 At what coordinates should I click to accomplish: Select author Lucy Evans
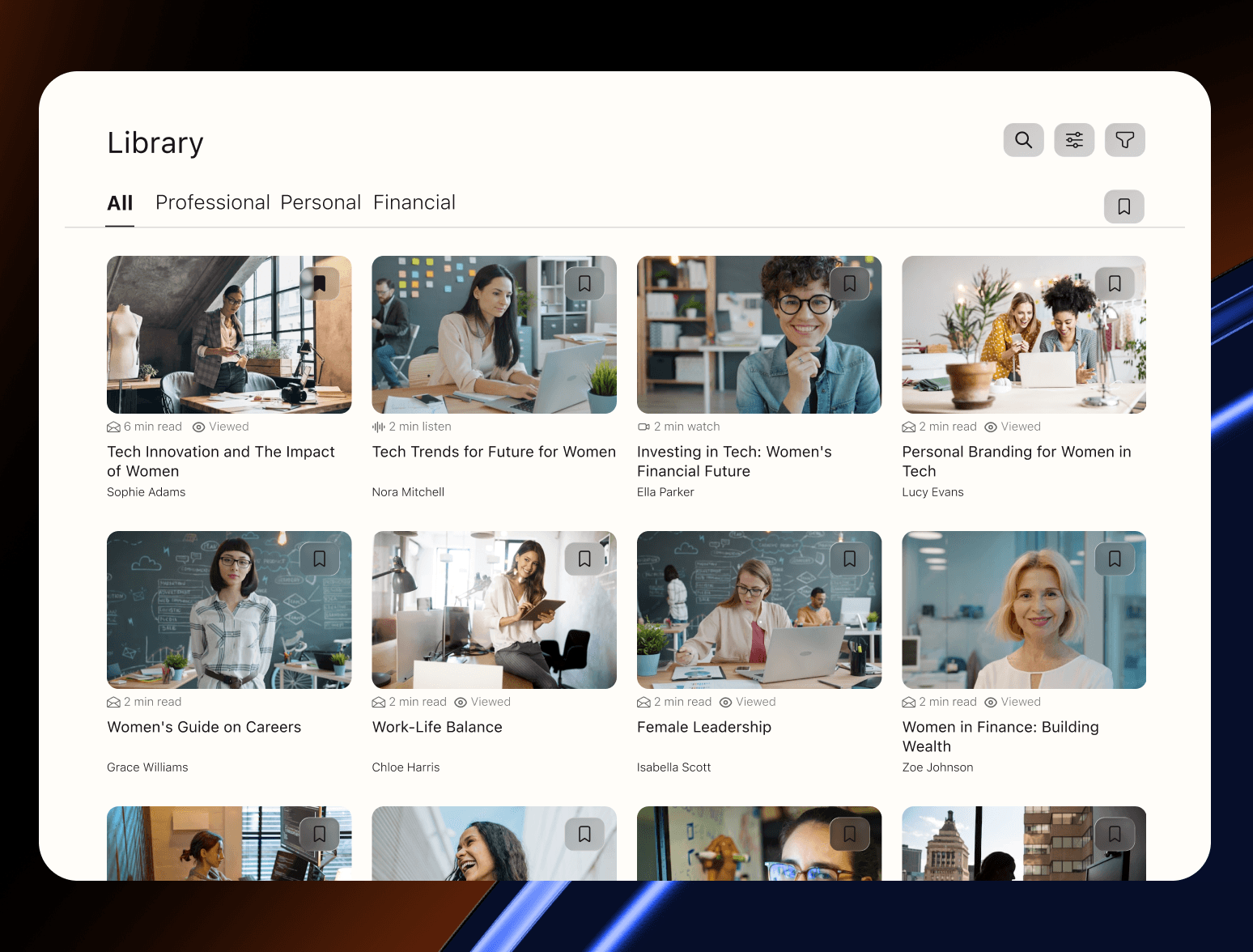click(932, 492)
